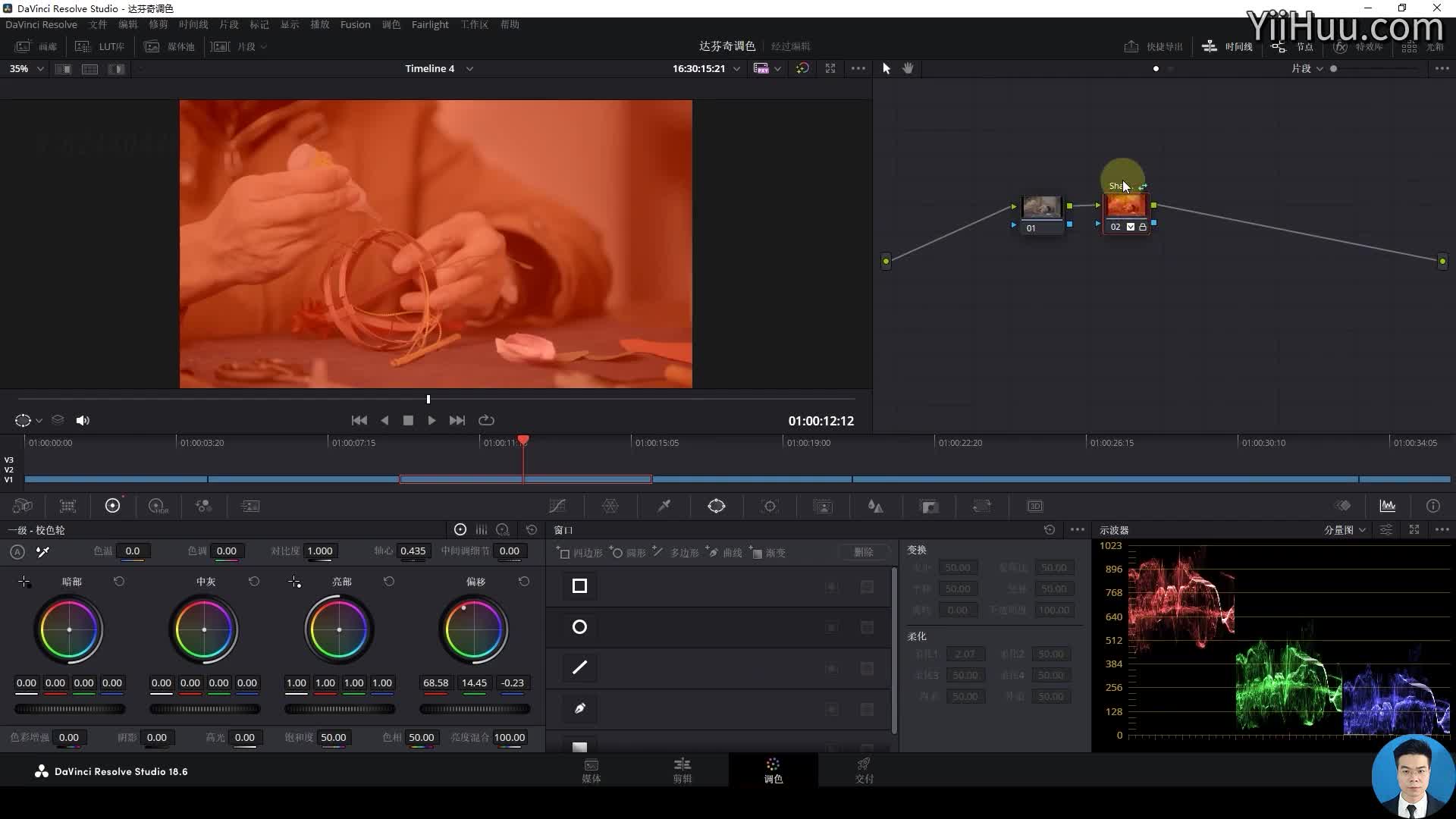The image size is (1456, 819).
Task: Open the Curves palette
Action: pyautogui.click(x=557, y=506)
